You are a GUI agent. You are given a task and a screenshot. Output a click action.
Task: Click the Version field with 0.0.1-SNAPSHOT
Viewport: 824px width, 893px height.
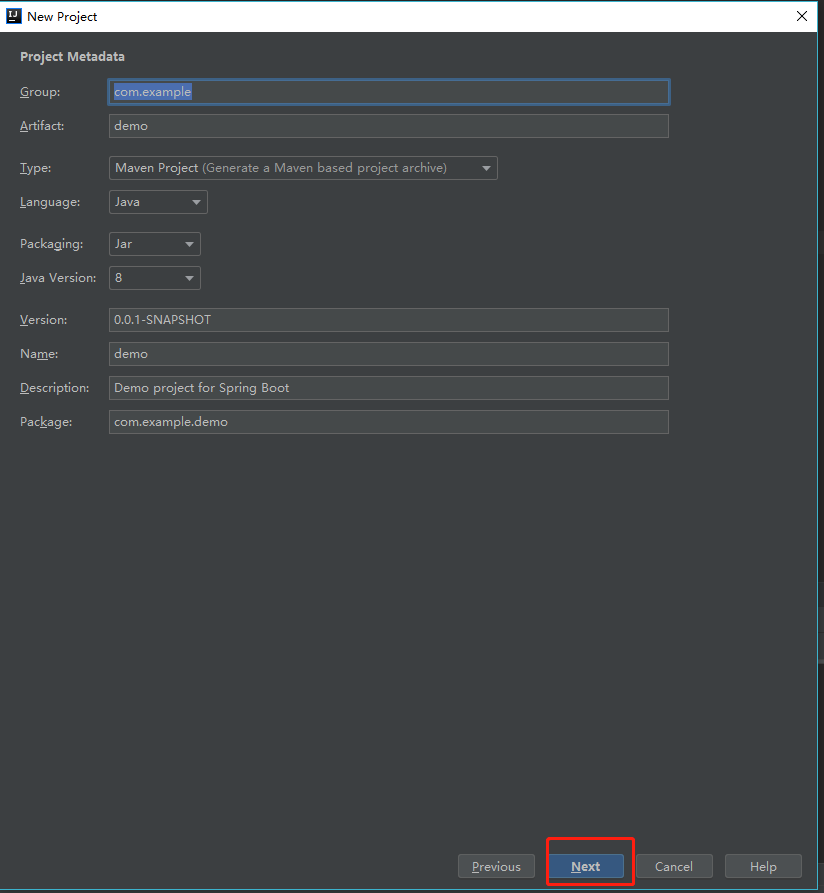[389, 320]
